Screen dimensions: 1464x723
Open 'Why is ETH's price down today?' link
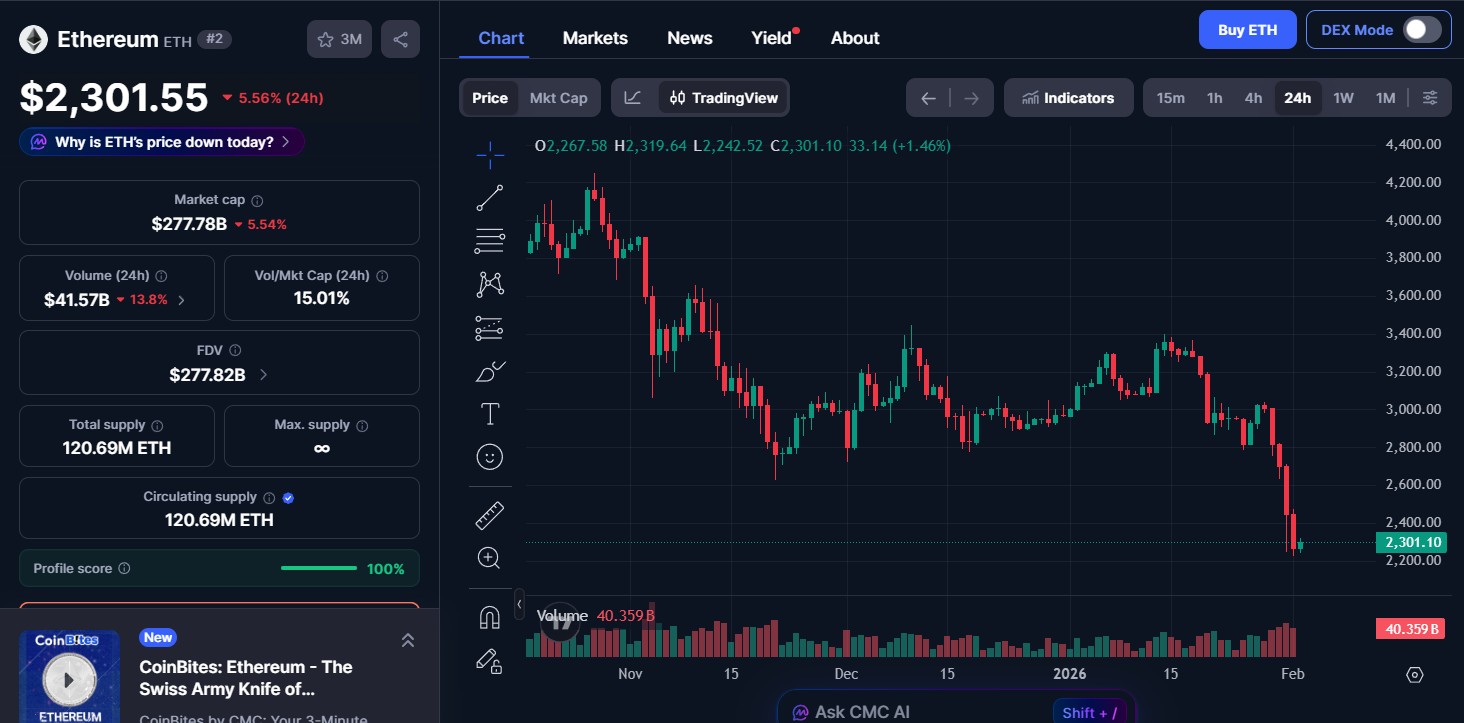[x=161, y=142]
